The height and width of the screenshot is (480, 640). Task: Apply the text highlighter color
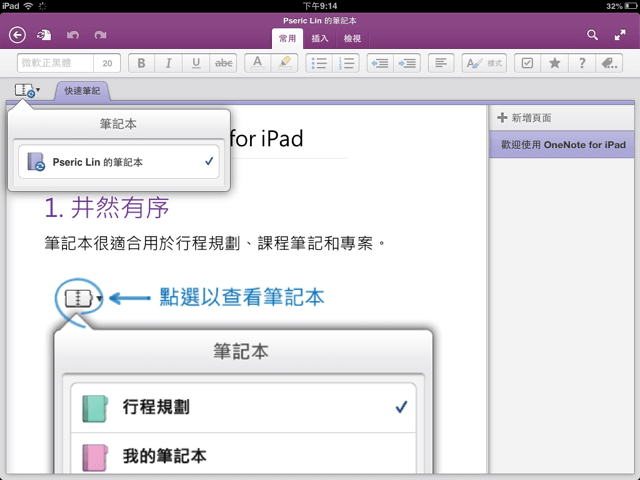284,63
